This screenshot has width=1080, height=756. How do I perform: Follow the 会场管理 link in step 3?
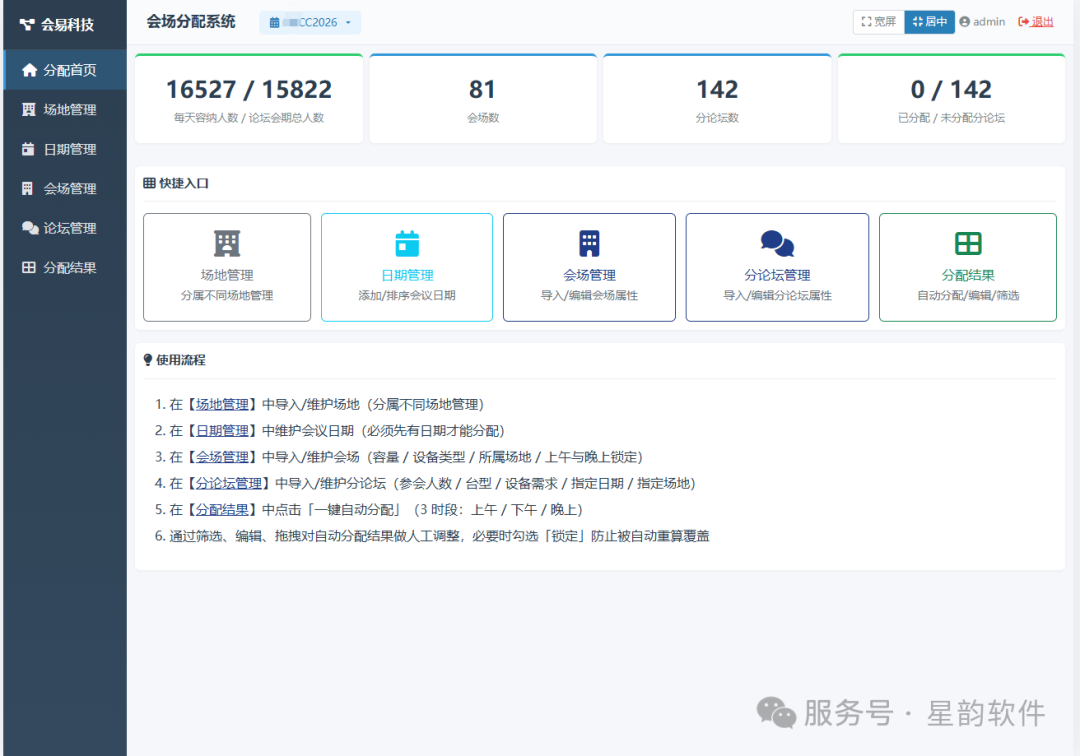222,457
